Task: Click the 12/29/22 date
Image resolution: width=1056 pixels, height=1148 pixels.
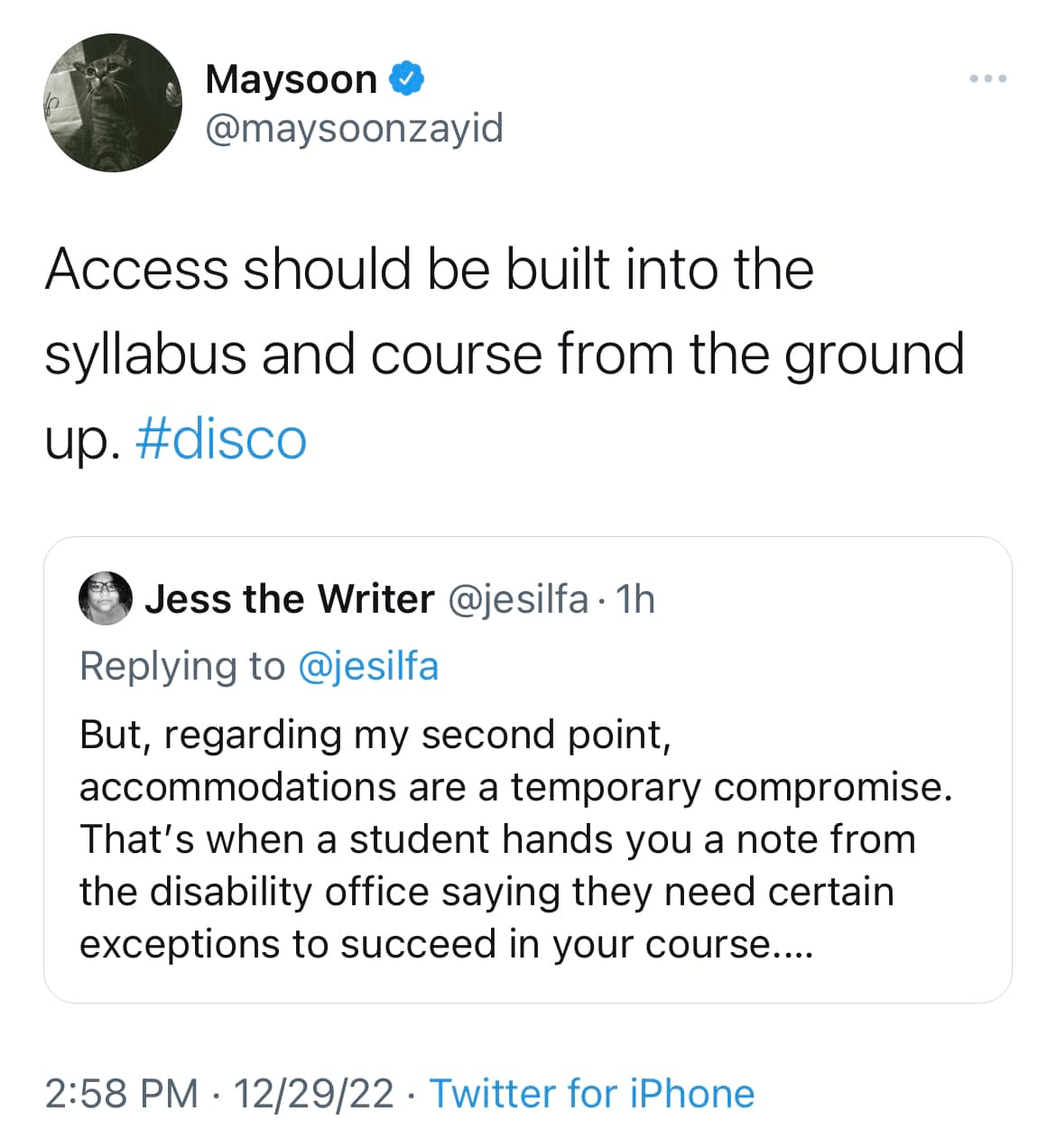Action: pyautogui.click(x=313, y=1093)
